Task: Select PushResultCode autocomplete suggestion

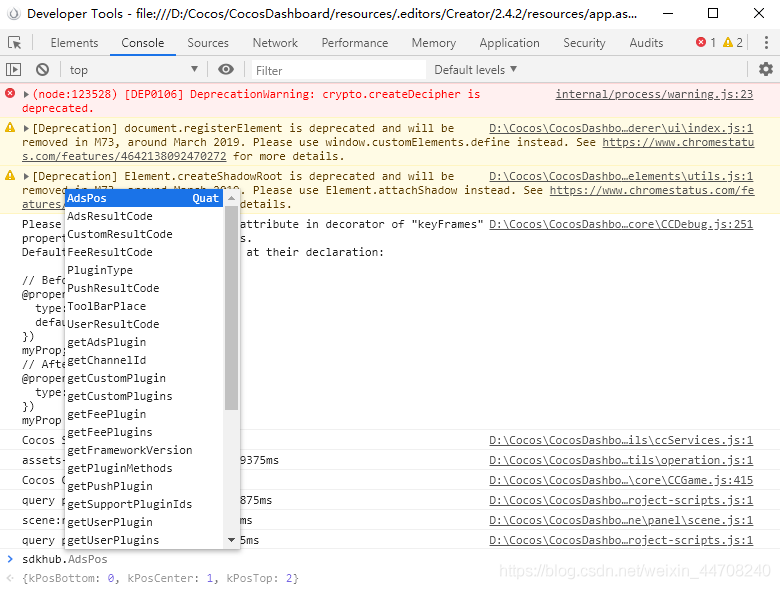Action: click(144, 288)
